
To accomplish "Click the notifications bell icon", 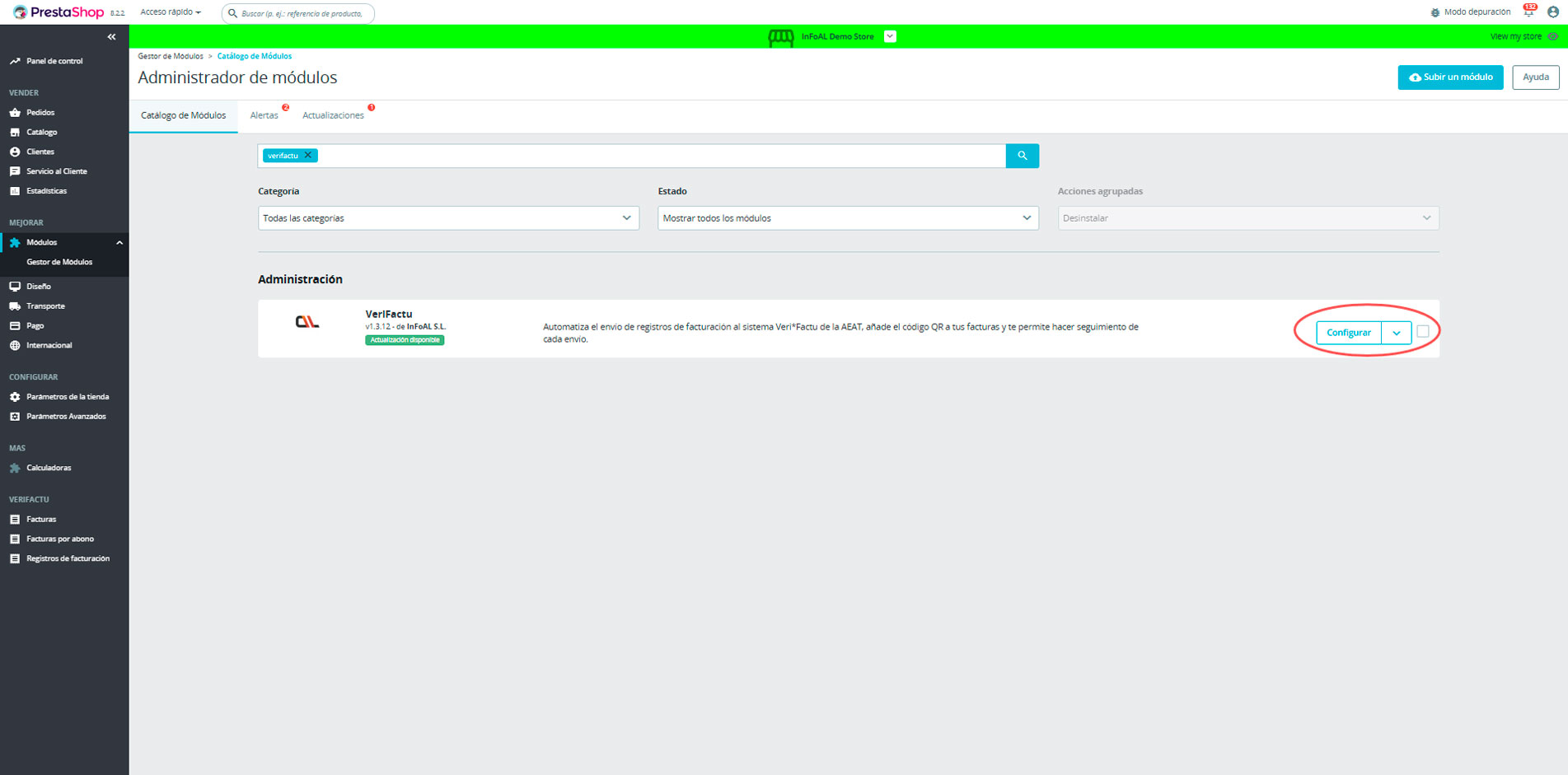I will tap(1528, 12).
